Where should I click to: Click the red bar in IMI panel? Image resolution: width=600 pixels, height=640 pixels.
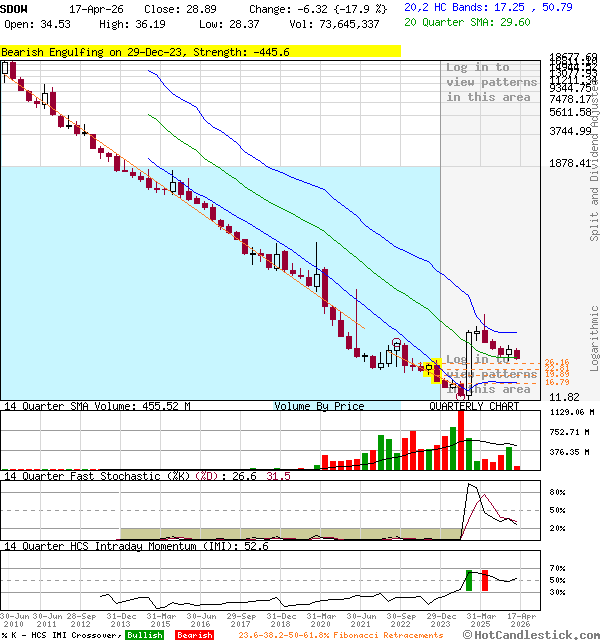485,580
